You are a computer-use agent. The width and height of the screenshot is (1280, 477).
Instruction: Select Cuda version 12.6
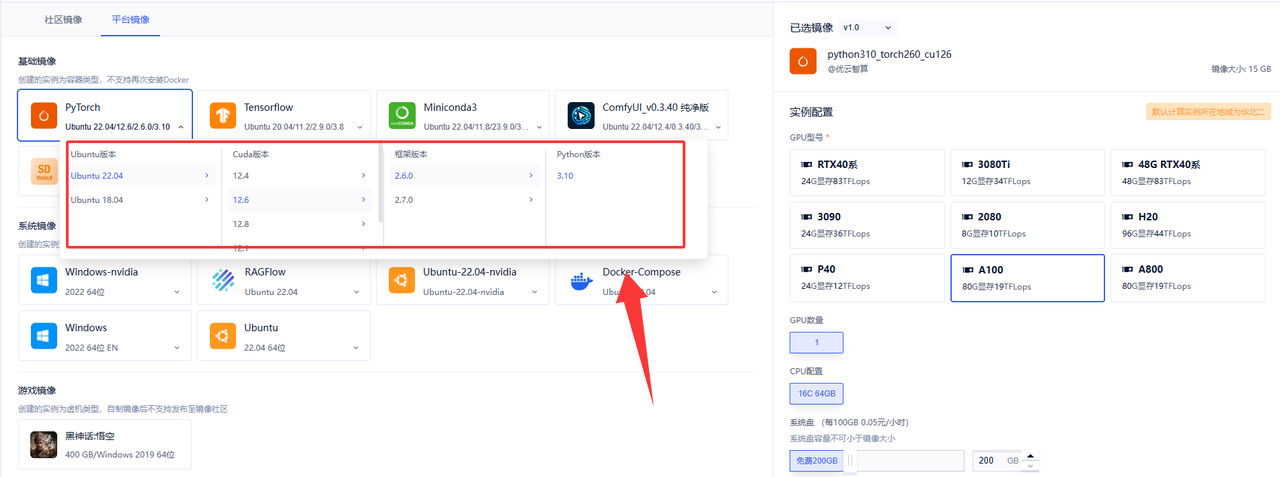[x=299, y=199]
